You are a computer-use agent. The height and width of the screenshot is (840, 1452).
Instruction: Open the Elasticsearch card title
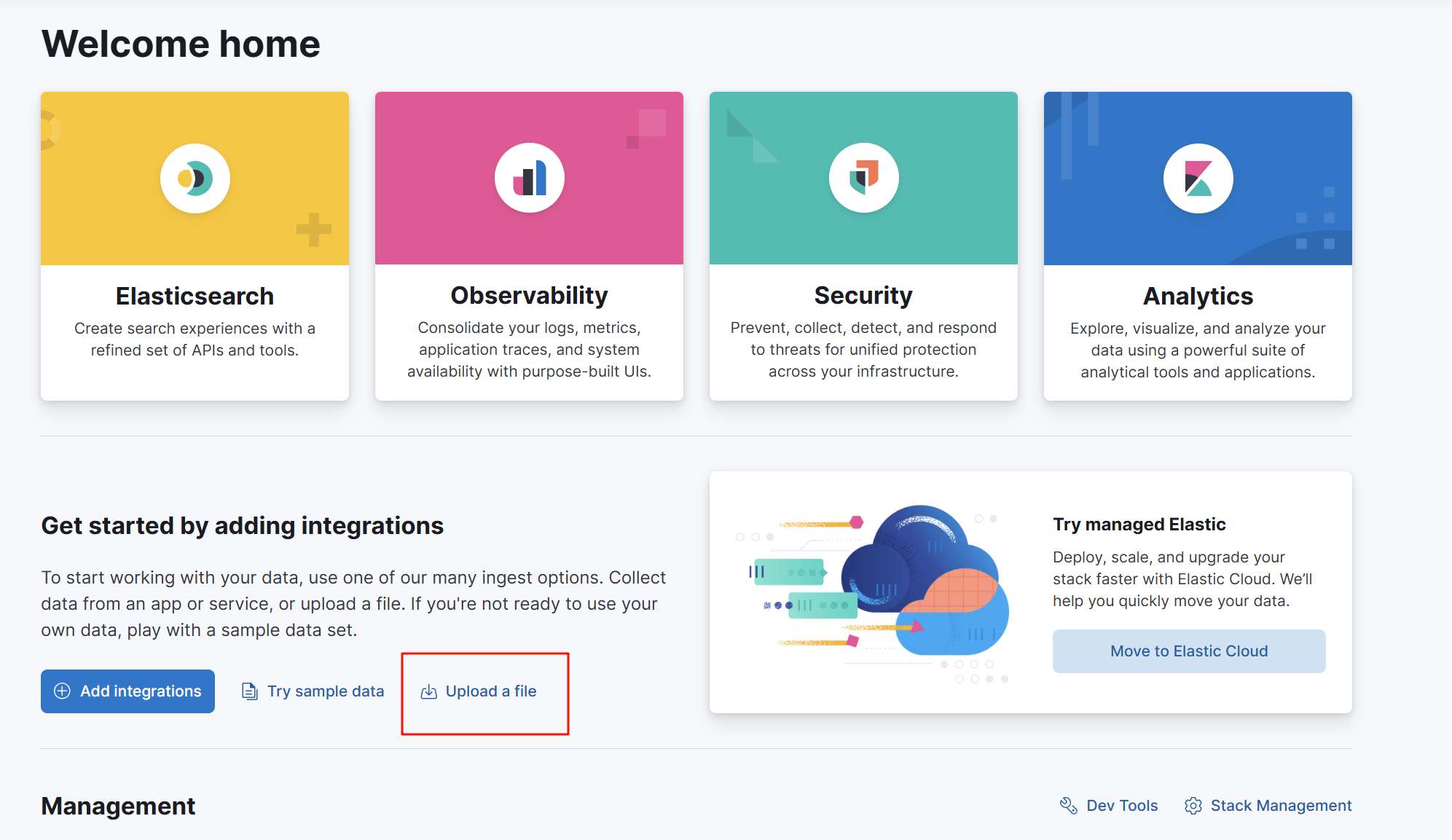coord(195,296)
